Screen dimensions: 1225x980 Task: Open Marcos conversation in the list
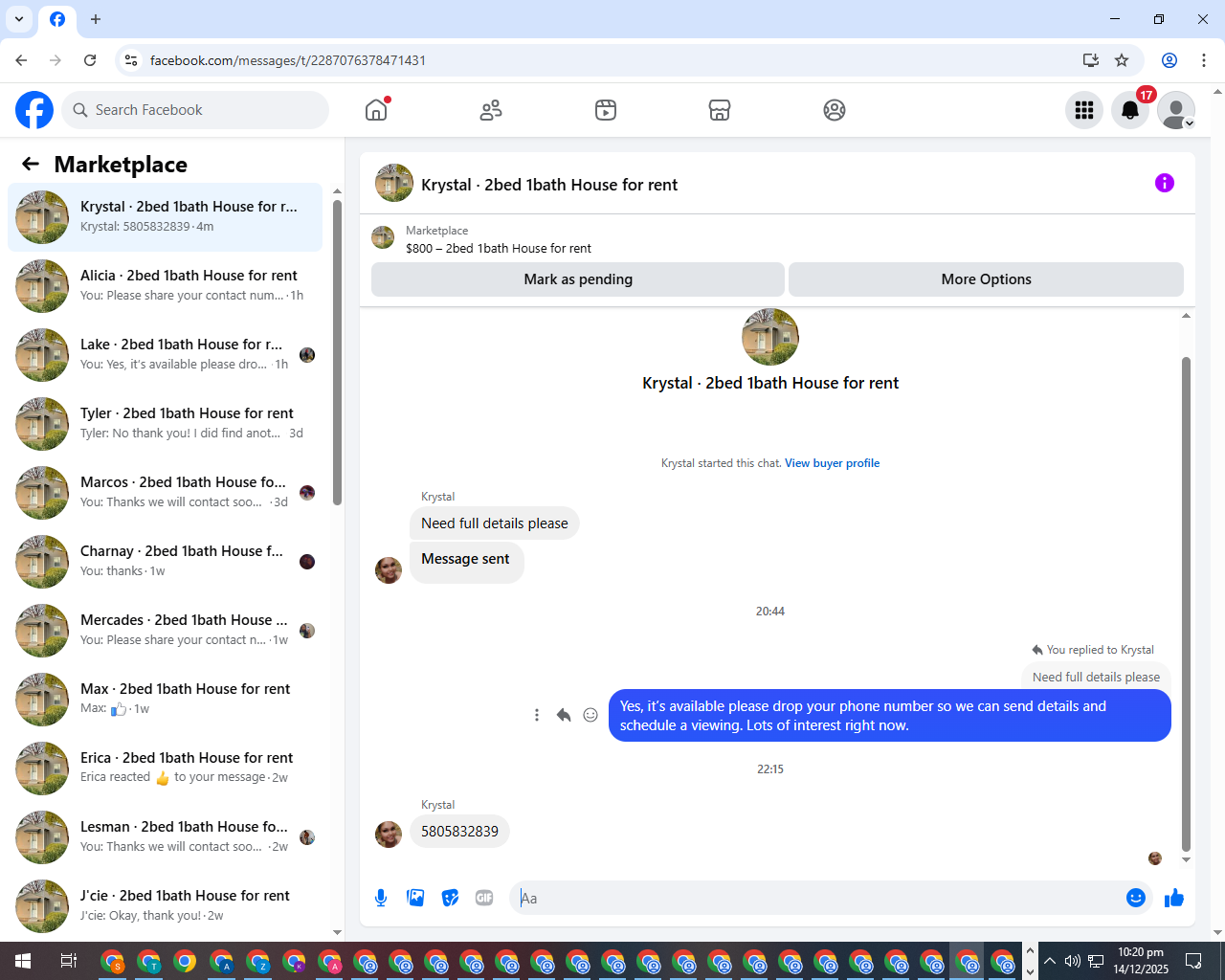(165, 493)
